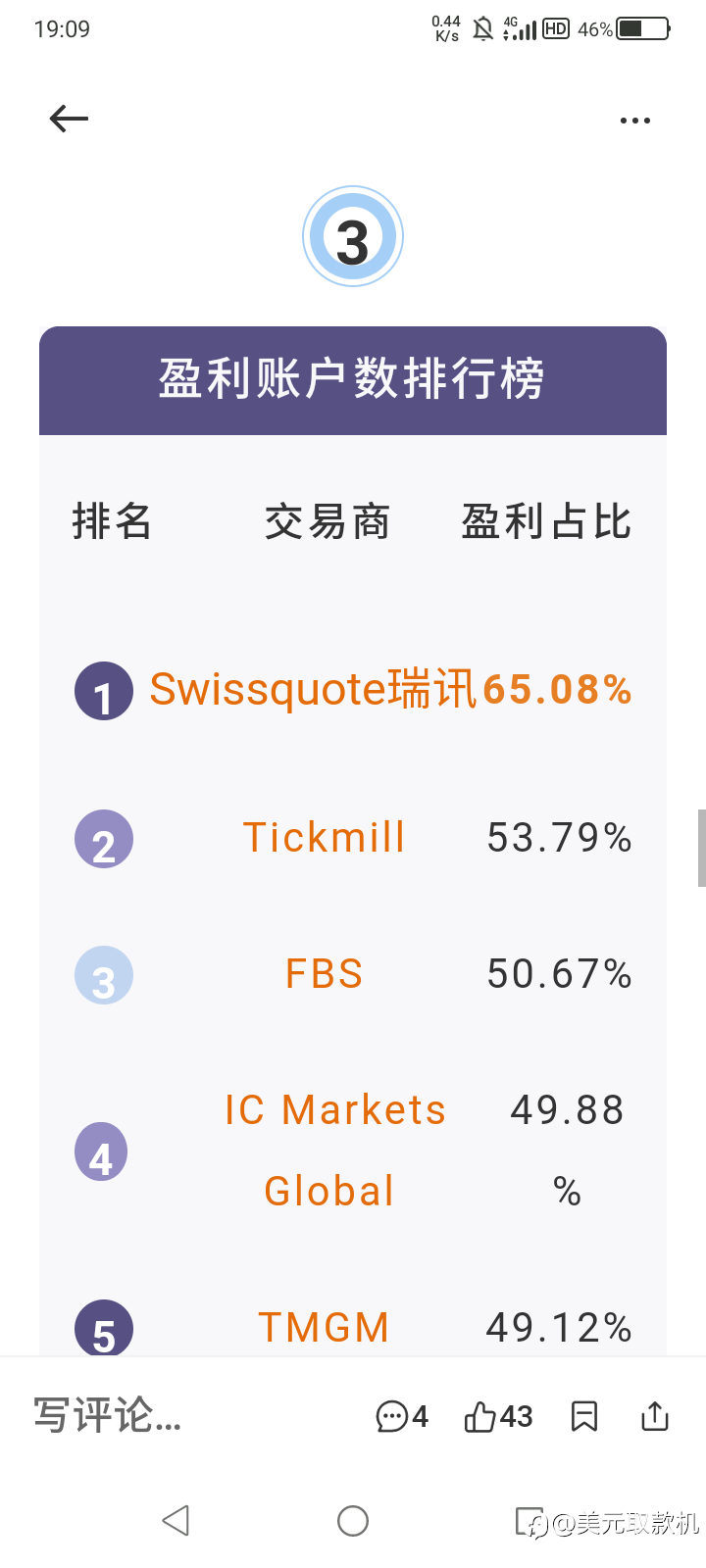Select the TMGM broker link

[324, 1328]
